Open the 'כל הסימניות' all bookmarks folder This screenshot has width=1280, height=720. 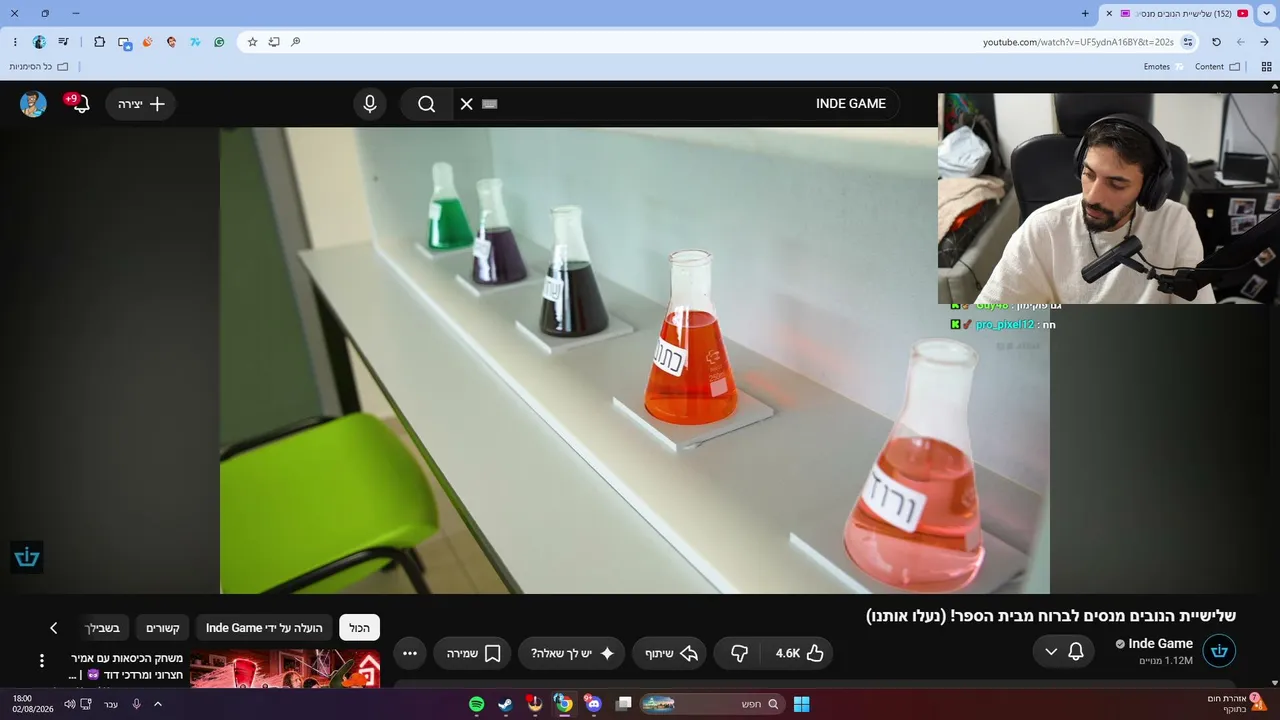(39, 67)
